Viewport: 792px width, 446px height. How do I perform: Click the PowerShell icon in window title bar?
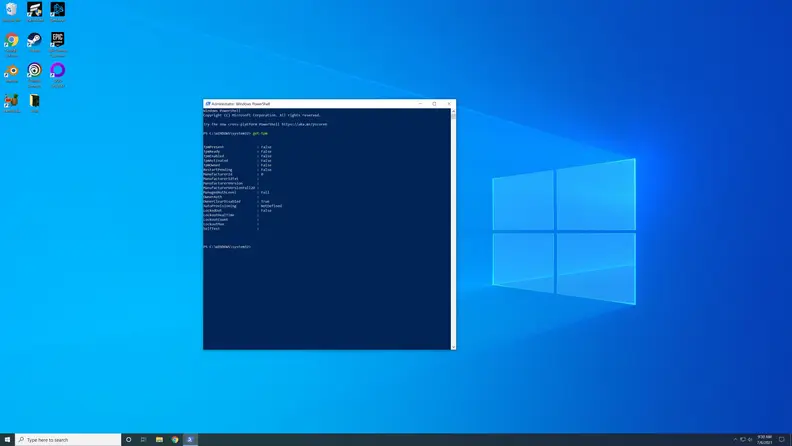pyautogui.click(x=208, y=104)
